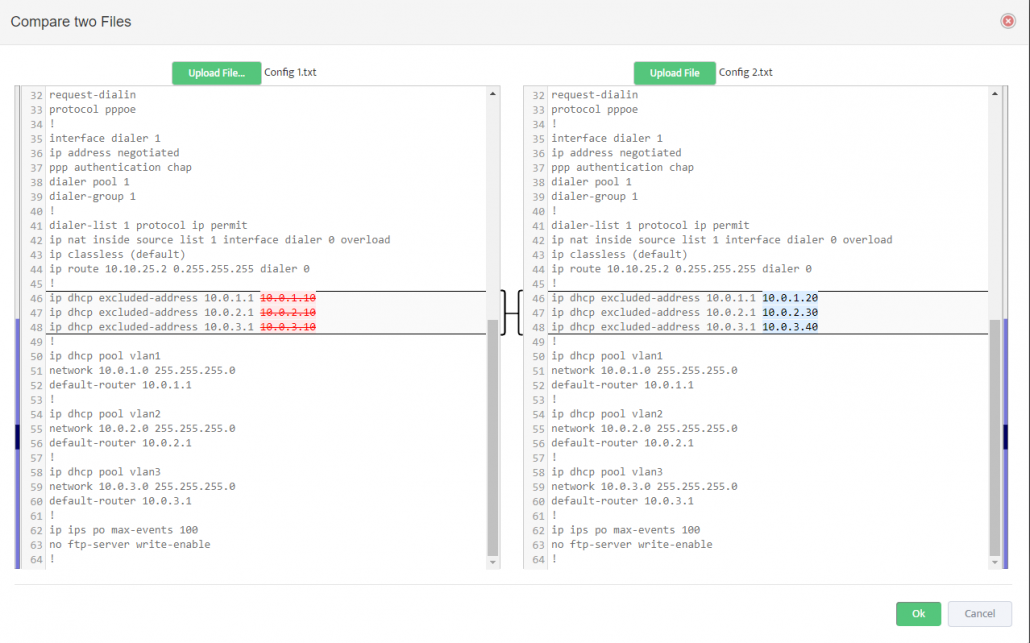Close the Compare two Files dialog
1030x643 pixels.
coord(1009,20)
